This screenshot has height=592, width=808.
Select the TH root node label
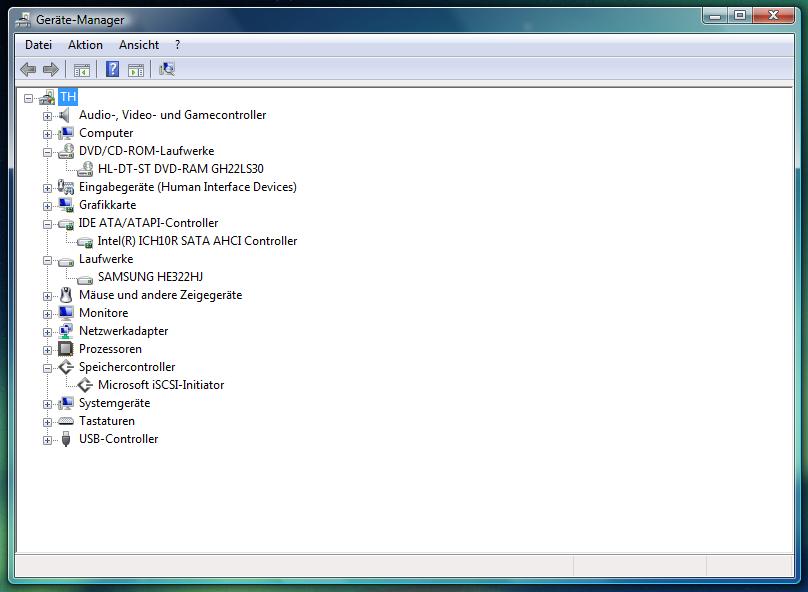(68, 96)
